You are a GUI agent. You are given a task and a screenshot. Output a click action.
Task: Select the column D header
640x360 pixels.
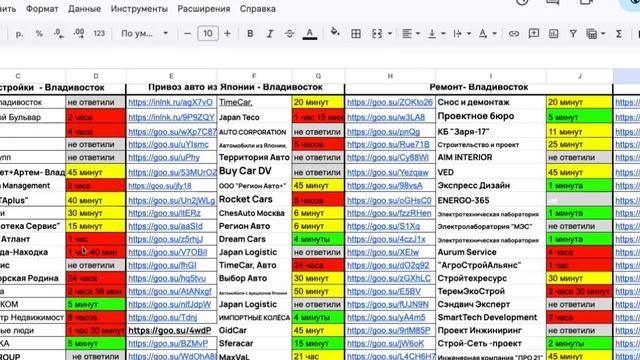click(x=96, y=76)
